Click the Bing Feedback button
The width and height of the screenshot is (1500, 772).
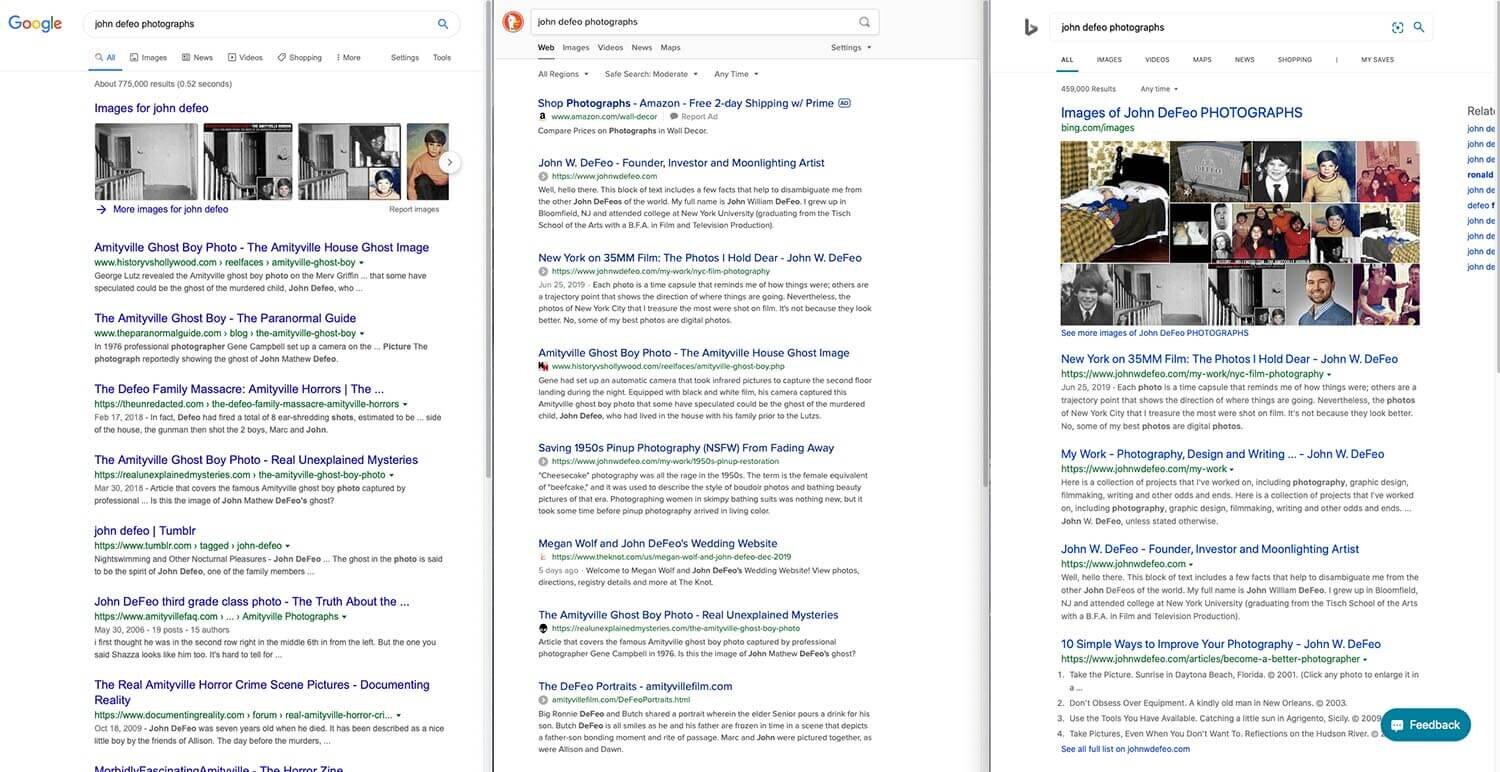pos(1425,725)
